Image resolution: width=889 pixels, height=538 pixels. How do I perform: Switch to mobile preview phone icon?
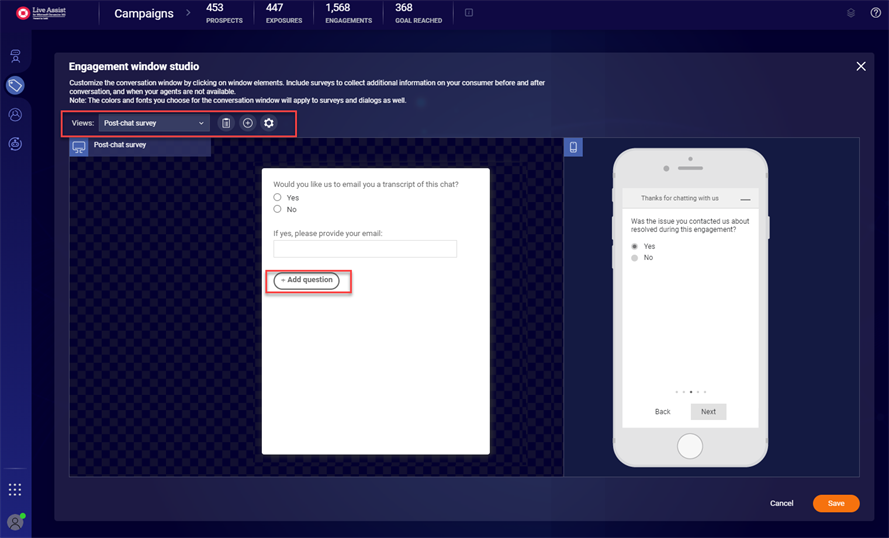tap(573, 147)
